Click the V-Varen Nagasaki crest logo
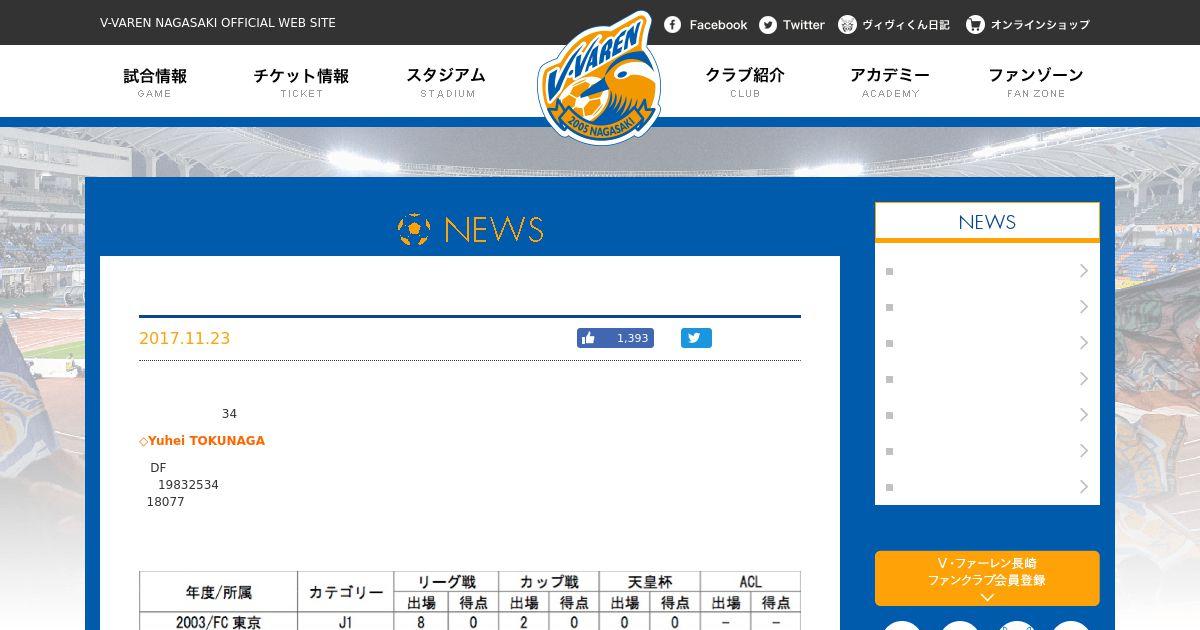The width and height of the screenshot is (1200, 630). click(x=600, y=77)
